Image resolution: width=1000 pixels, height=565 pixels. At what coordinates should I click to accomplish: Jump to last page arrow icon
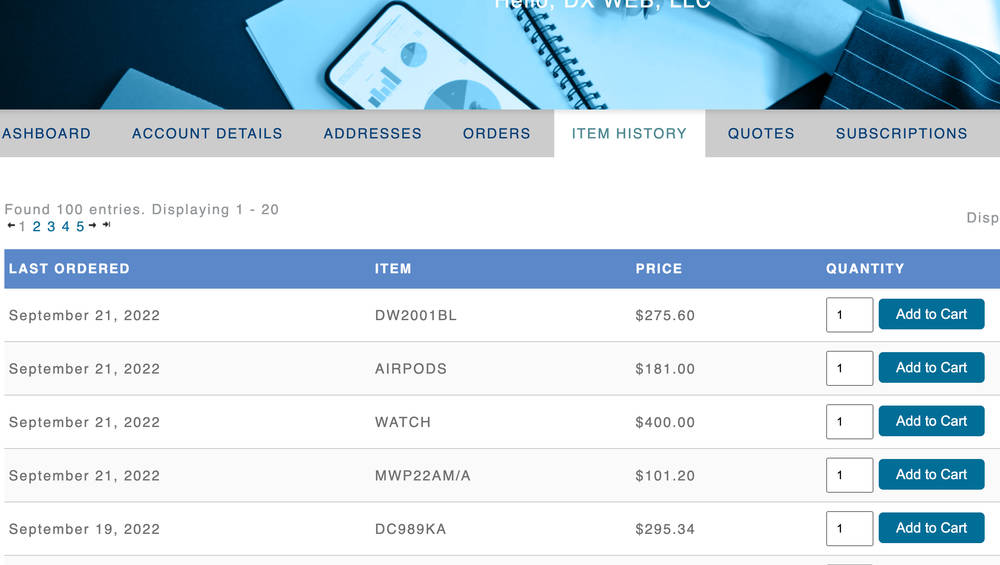click(x=106, y=226)
